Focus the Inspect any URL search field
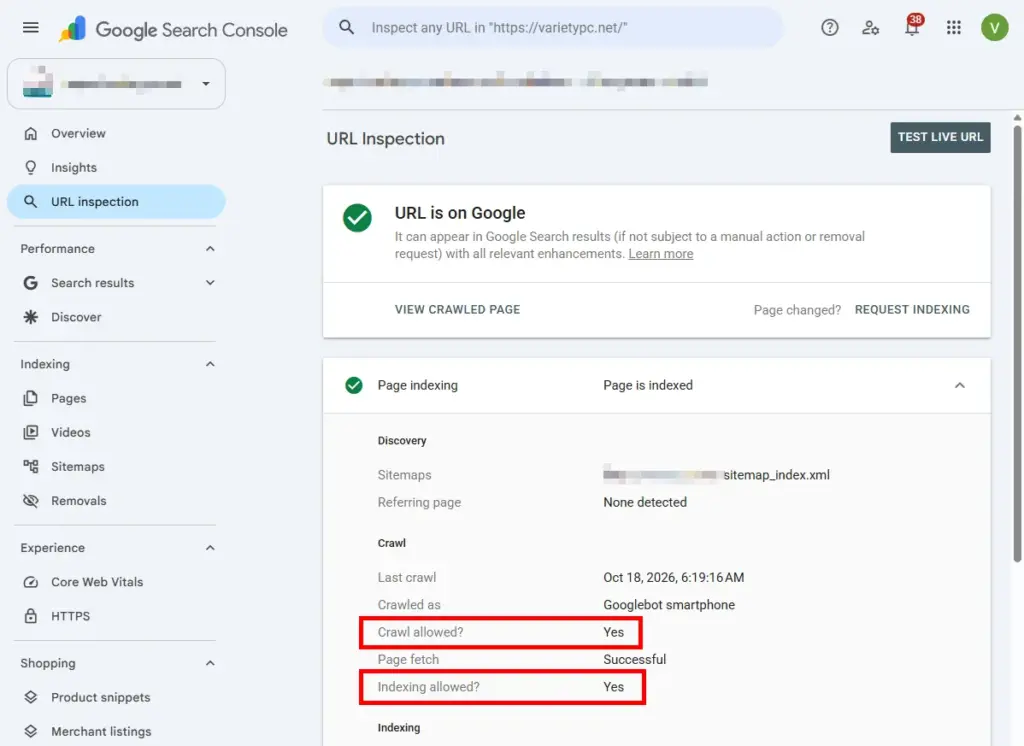The height and width of the screenshot is (746, 1024). [552, 27]
